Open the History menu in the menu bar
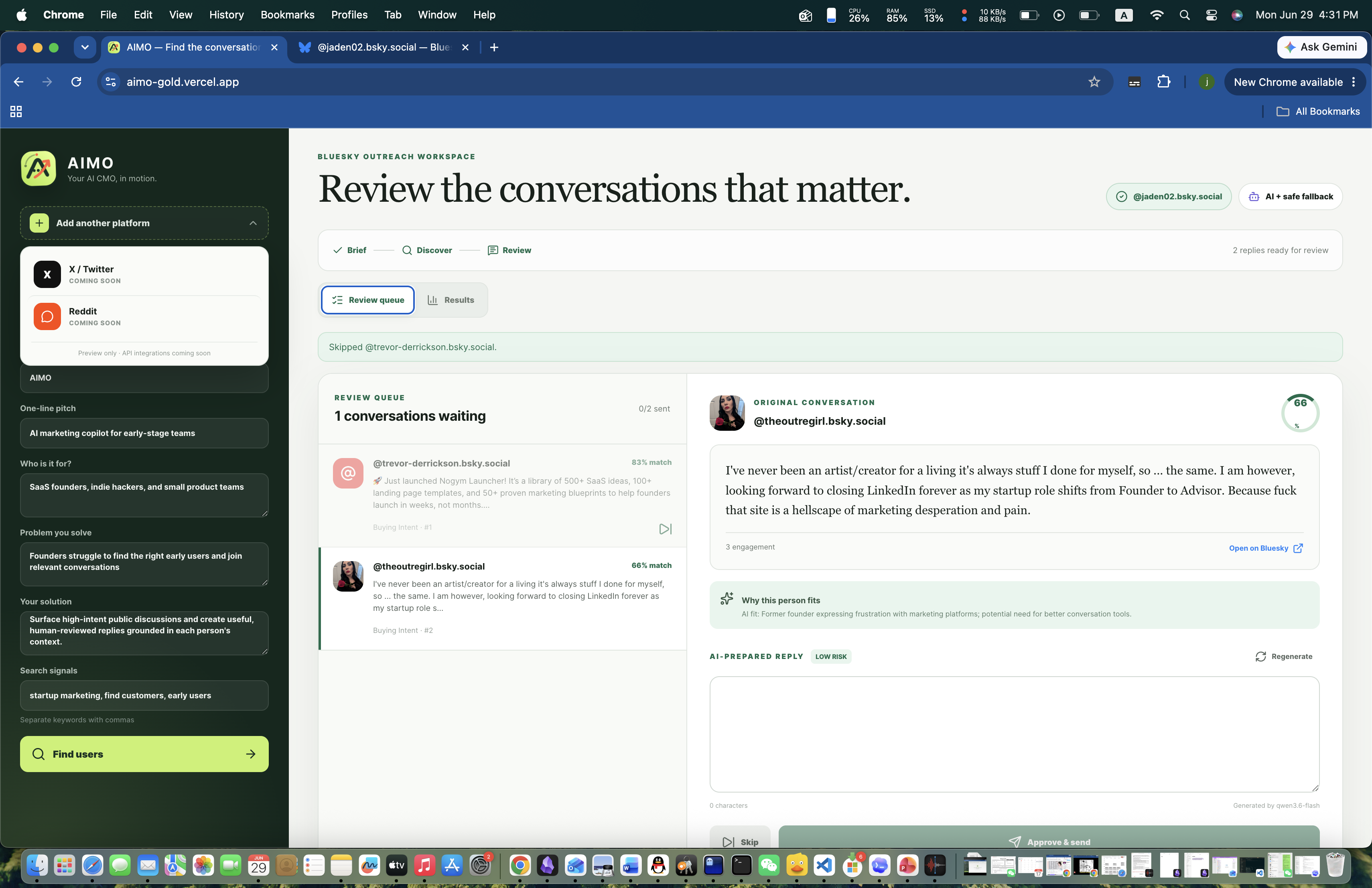 pos(226,14)
